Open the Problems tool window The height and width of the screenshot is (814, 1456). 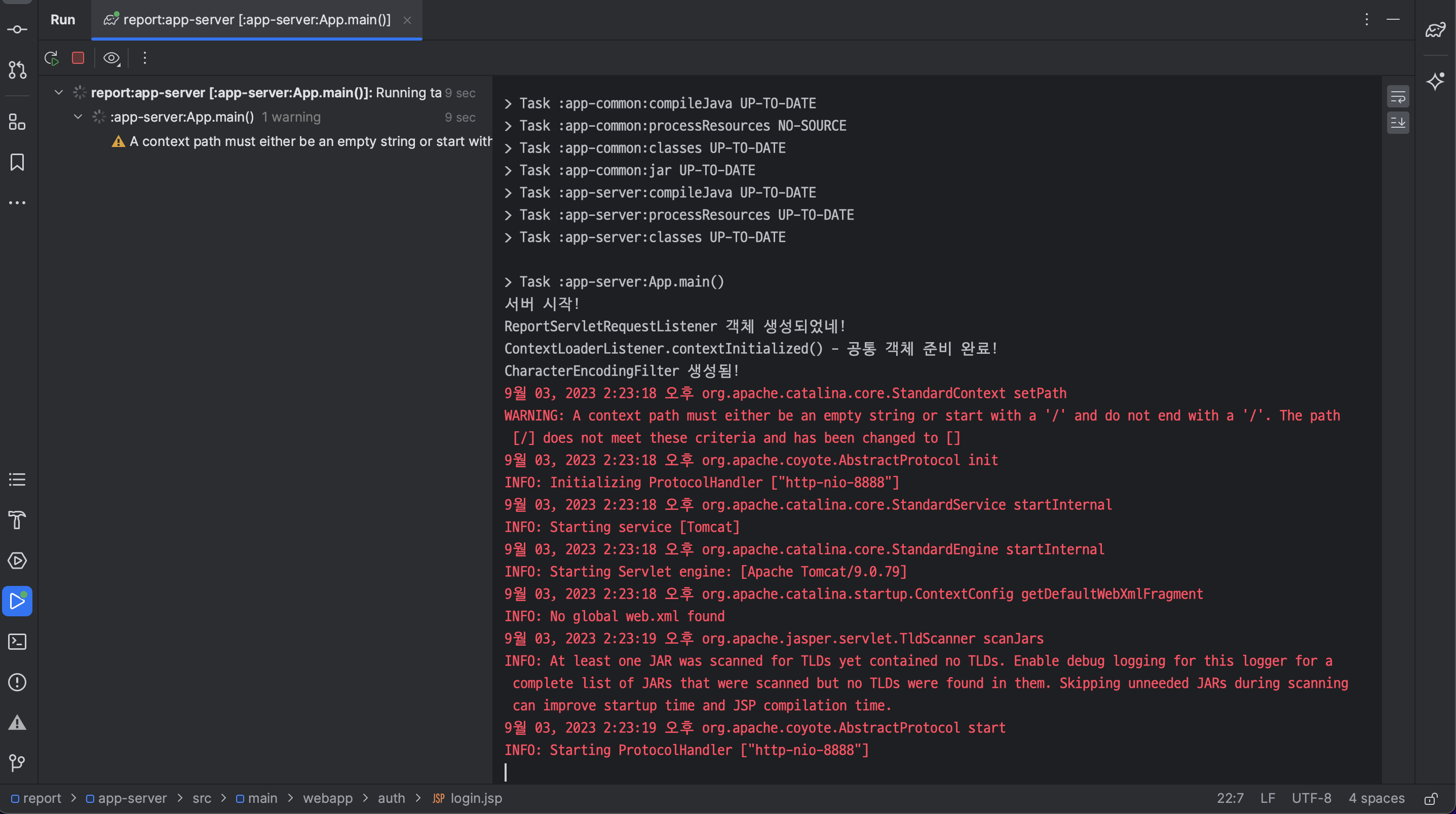tap(17, 682)
